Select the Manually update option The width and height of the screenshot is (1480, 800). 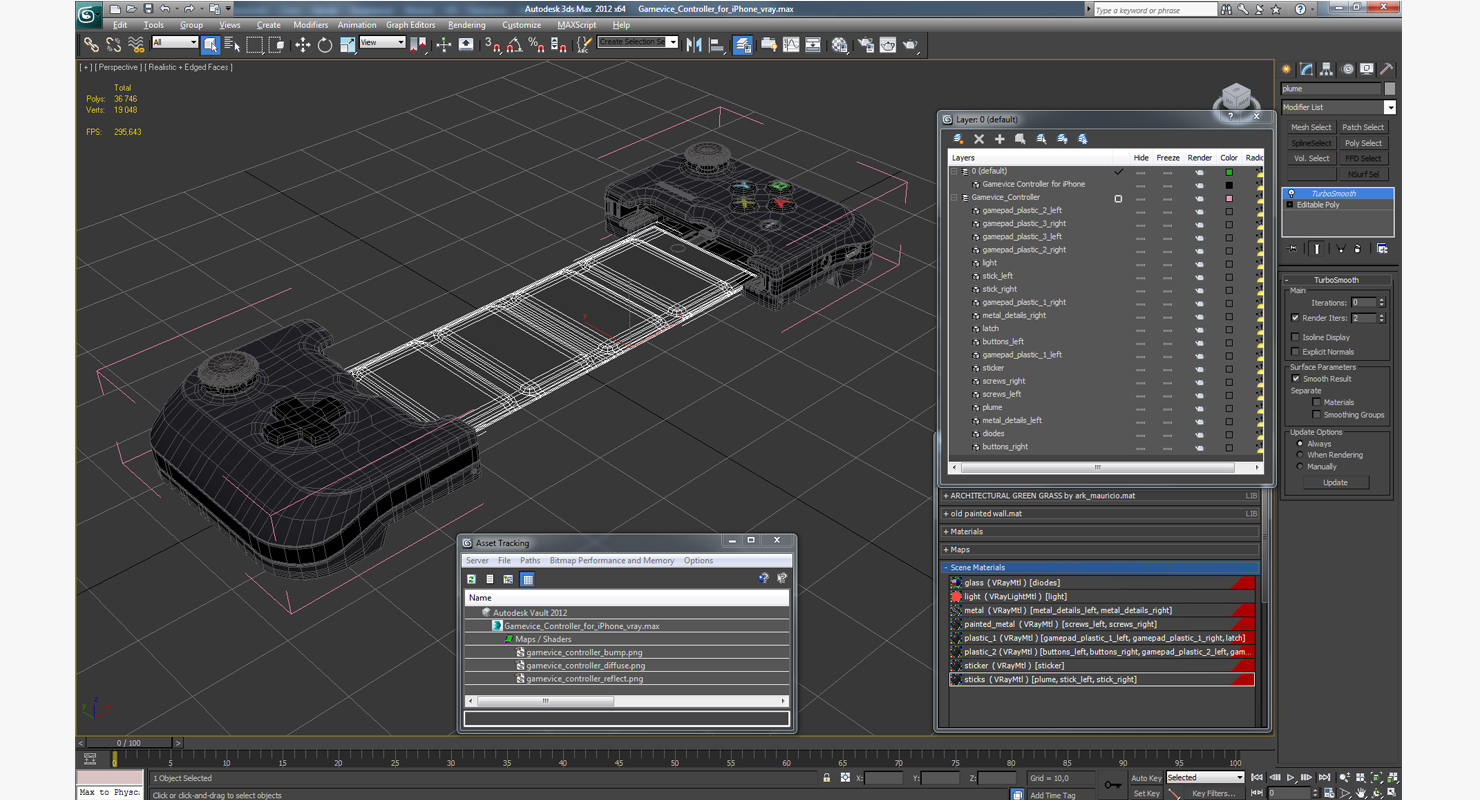point(1300,466)
